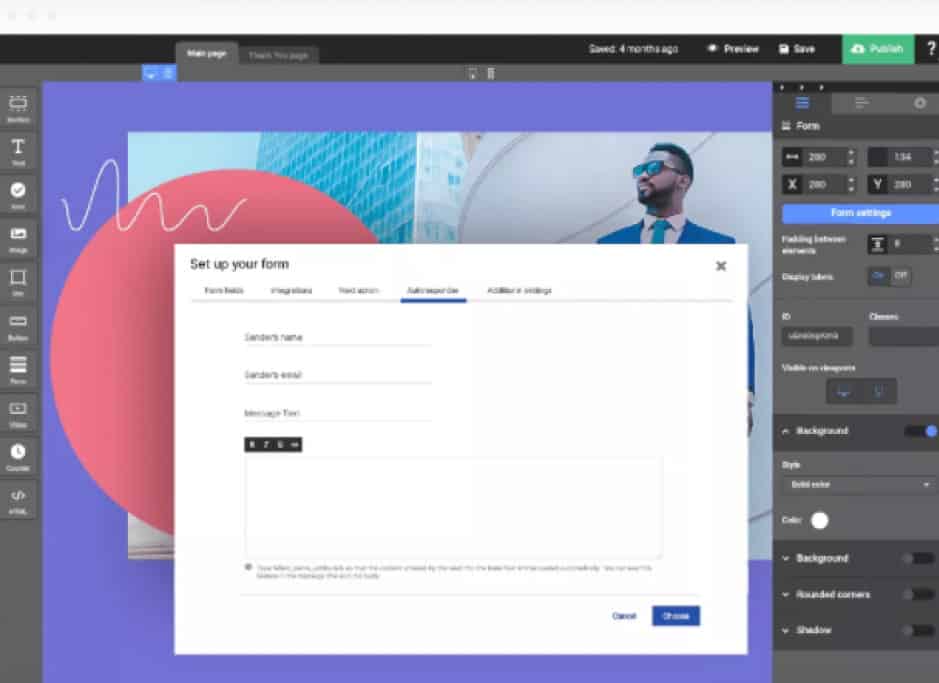
Task: Click the ID input field
Action: pos(814,336)
